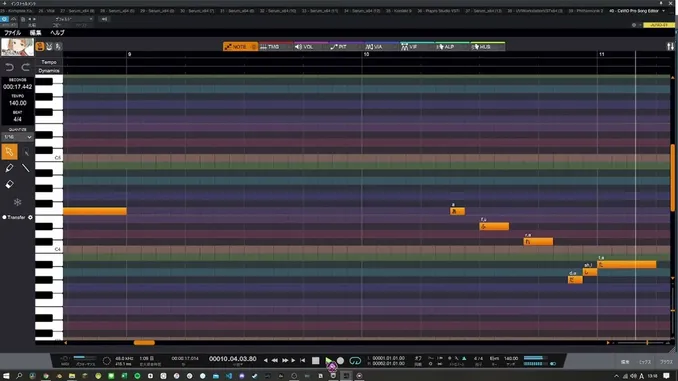Viewport: 678px width, 381px height.
Task: Toggle the Transfer radio indicator
Action: (x=4, y=217)
